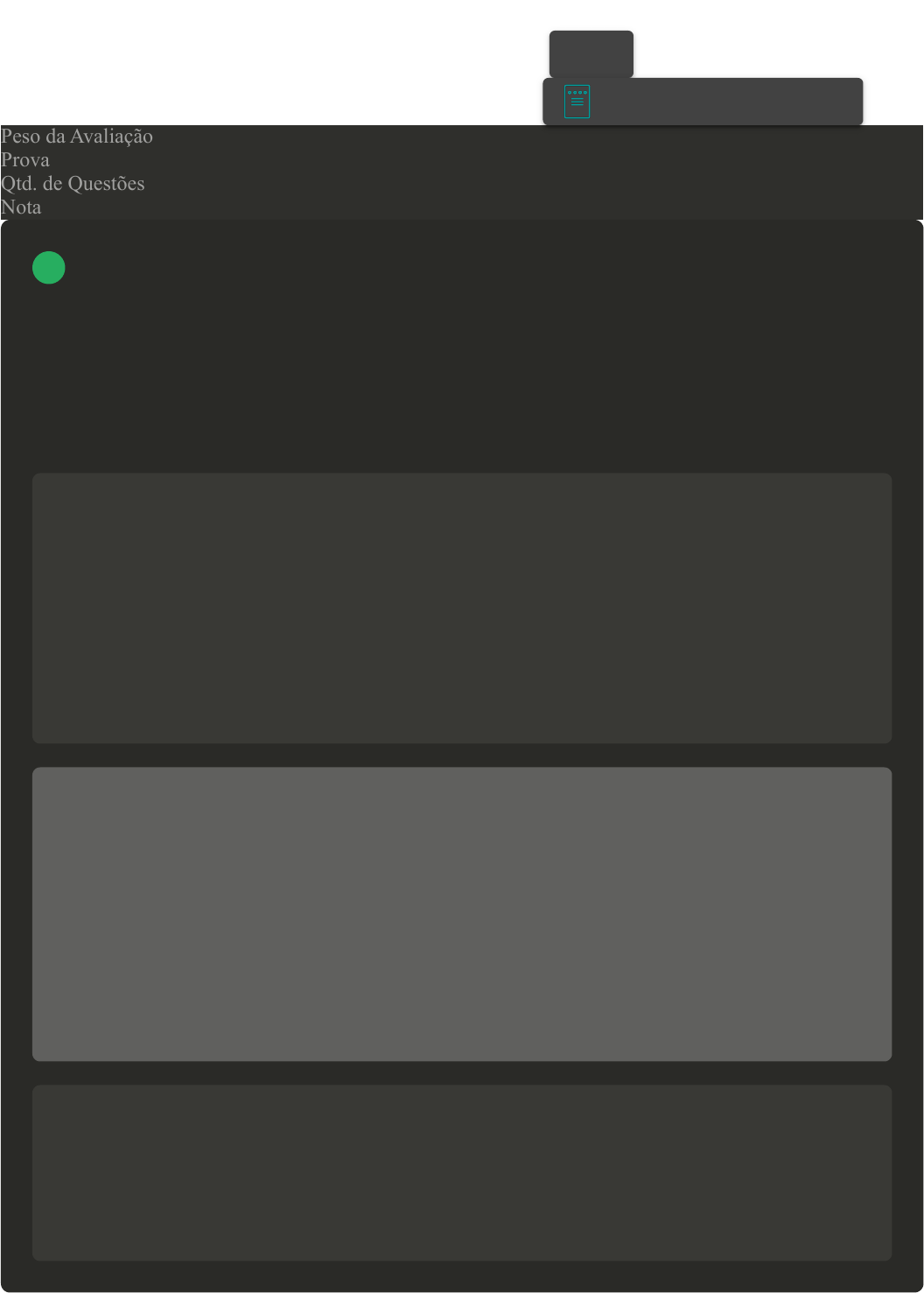The height and width of the screenshot is (1293, 924).
Task: Click the teal document list icon
Action: pos(577,102)
